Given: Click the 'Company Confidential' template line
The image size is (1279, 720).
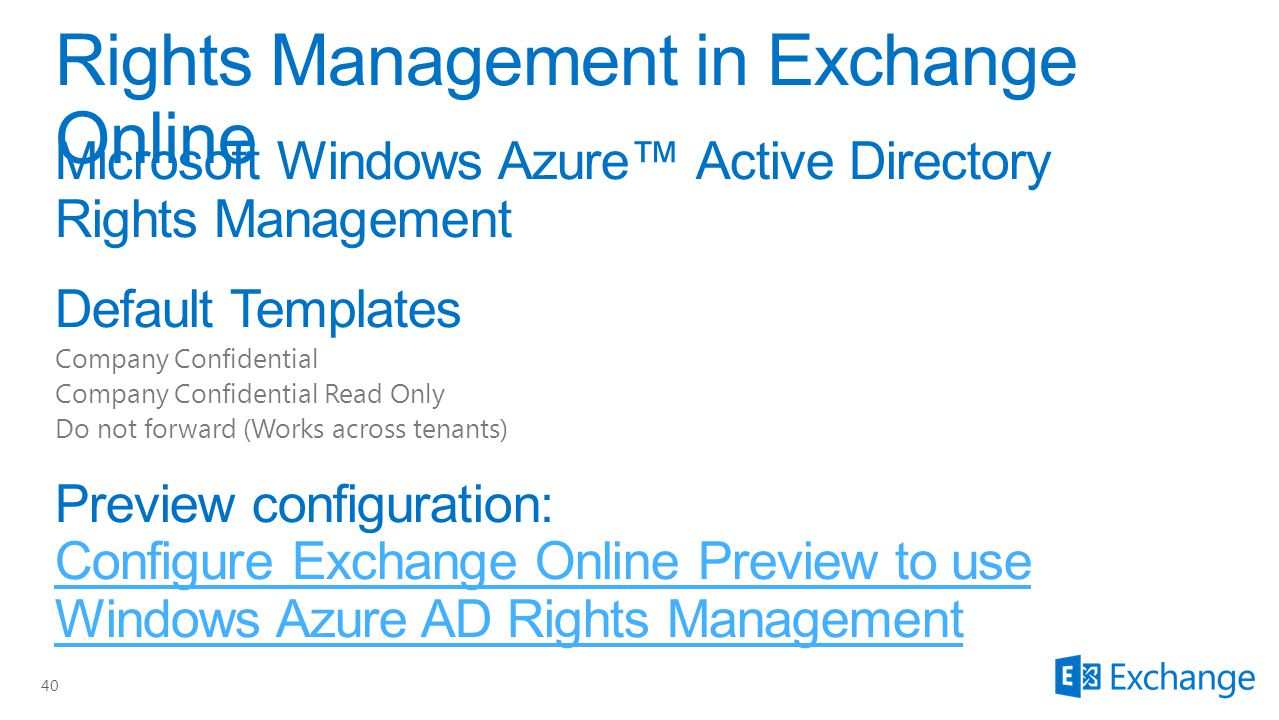Looking at the screenshot, I should click(x=187, y=359).
